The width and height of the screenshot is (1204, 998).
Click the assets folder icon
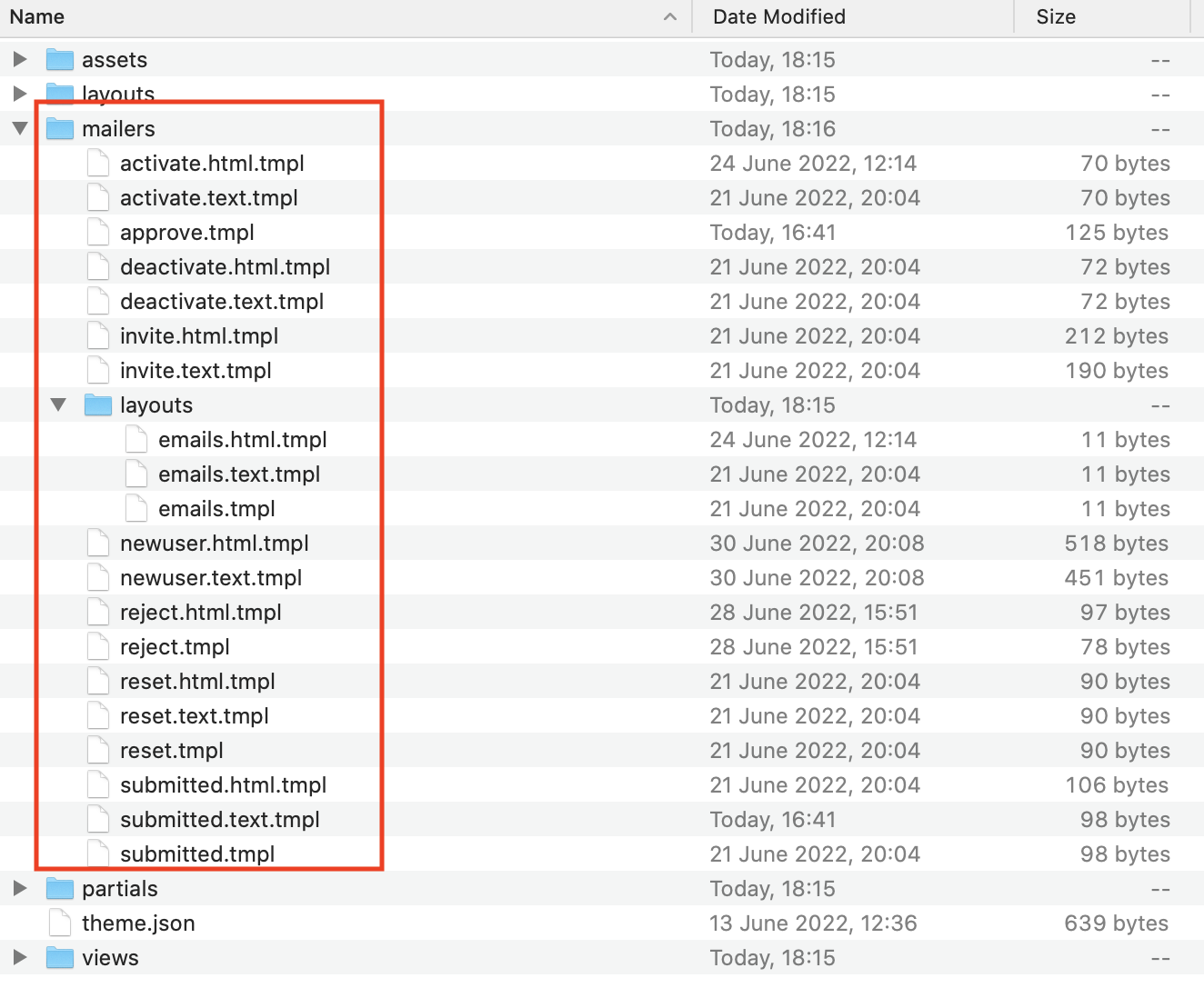[58, 58]
